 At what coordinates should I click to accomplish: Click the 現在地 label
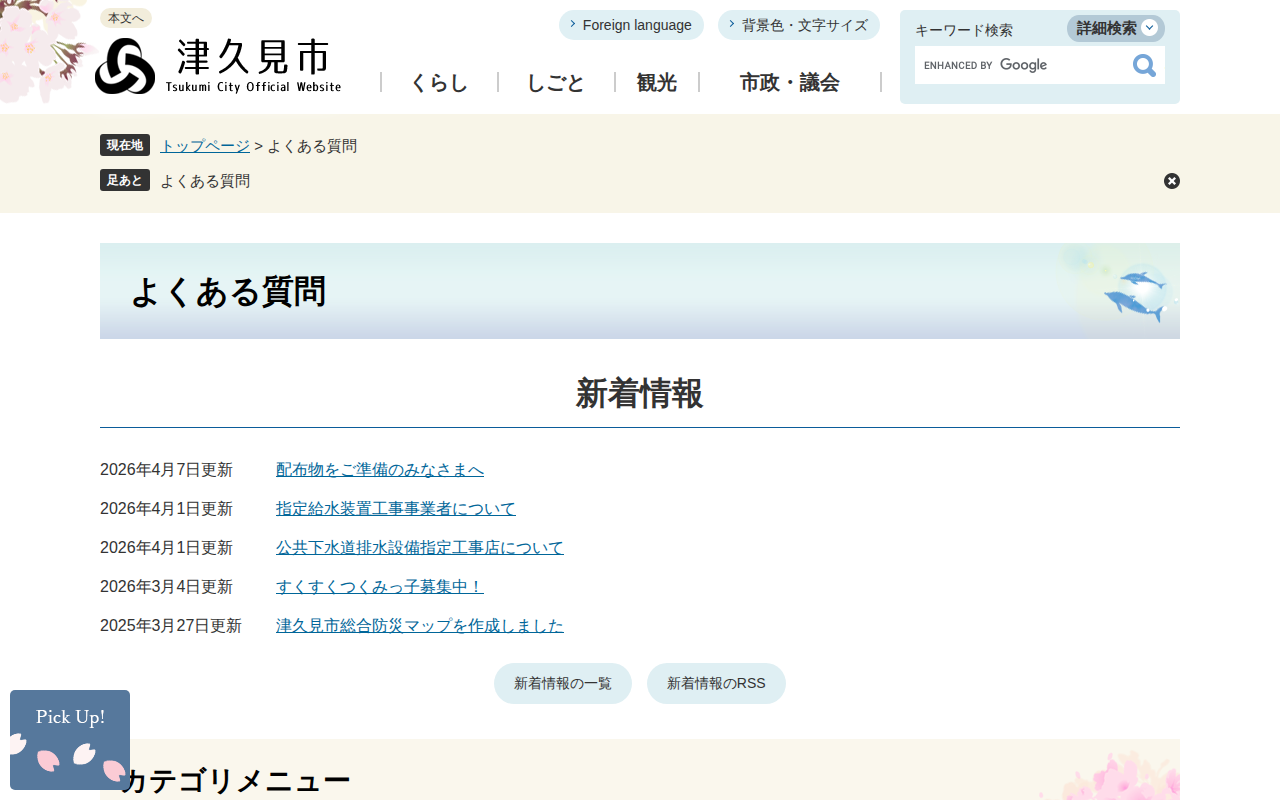(125, 145)
